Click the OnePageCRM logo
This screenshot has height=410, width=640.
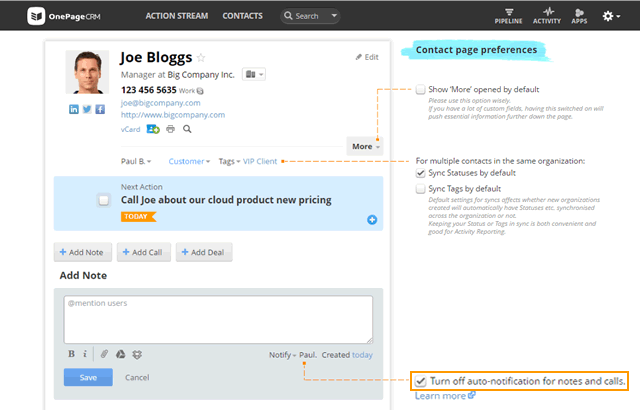tap(64, 16)
